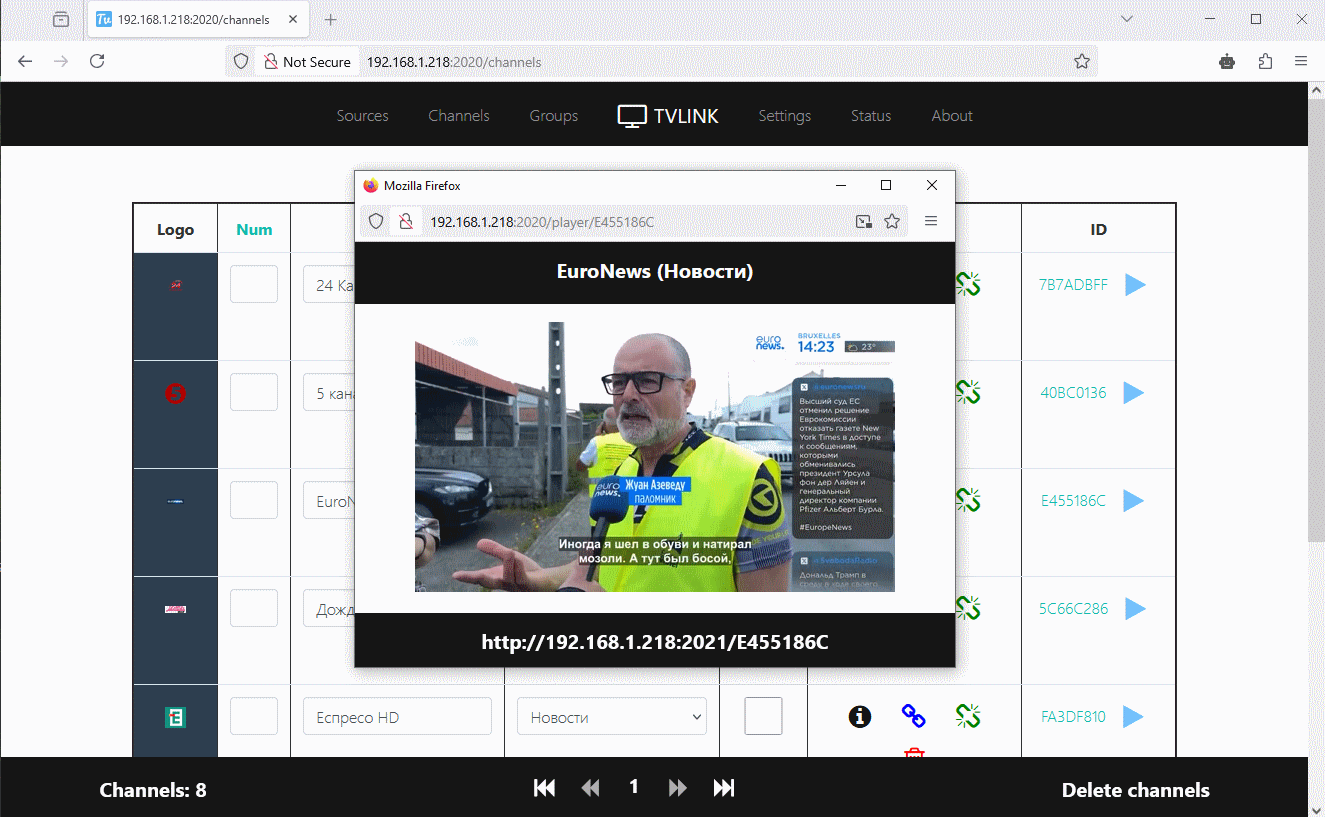Image resolution: width=1325 pixels, height=817 pixels.
Task: Switch to the Settings page
Action: pyautogui.click(x=784, y=116)
